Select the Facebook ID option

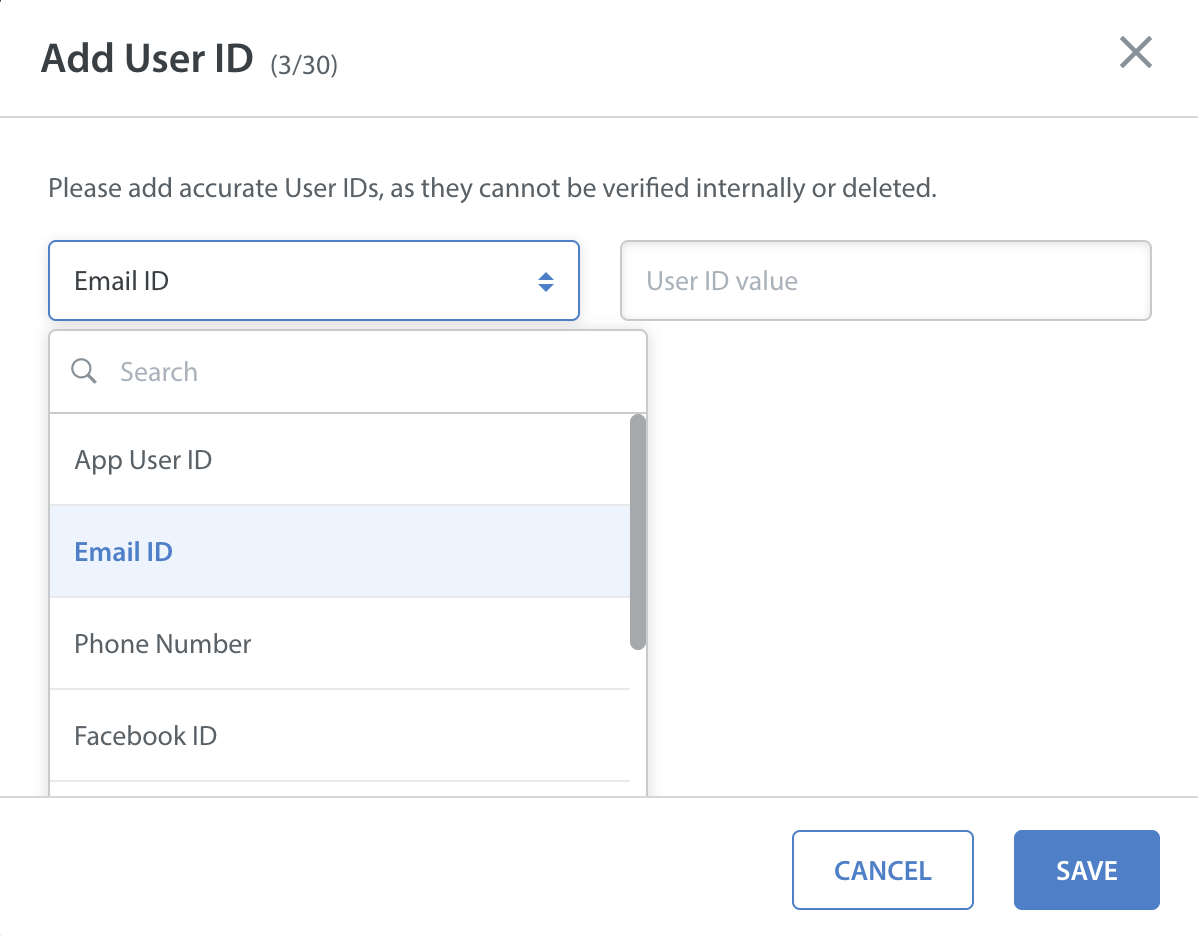(x=146, y=736)
